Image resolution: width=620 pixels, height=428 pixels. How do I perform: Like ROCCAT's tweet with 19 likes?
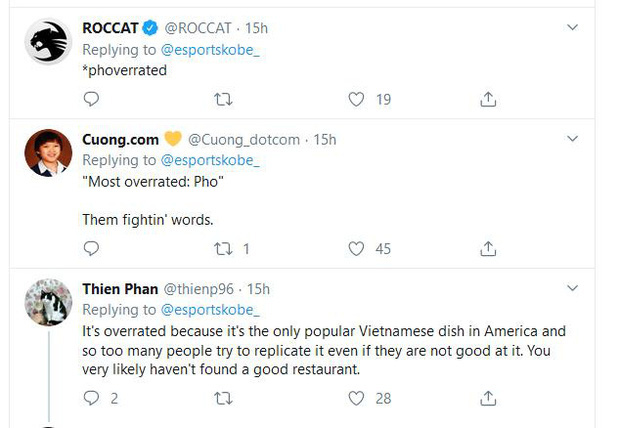[x=356, y=99]
